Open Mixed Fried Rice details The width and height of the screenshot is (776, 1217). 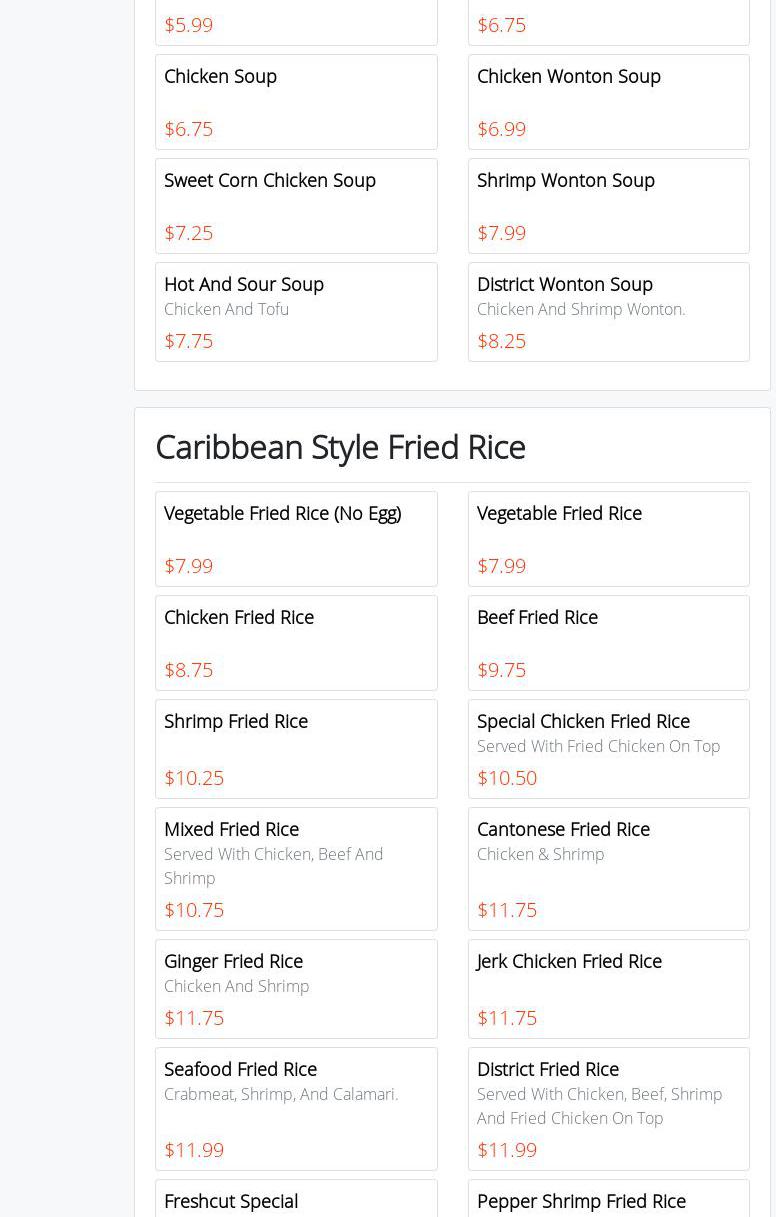pos(296,869)
